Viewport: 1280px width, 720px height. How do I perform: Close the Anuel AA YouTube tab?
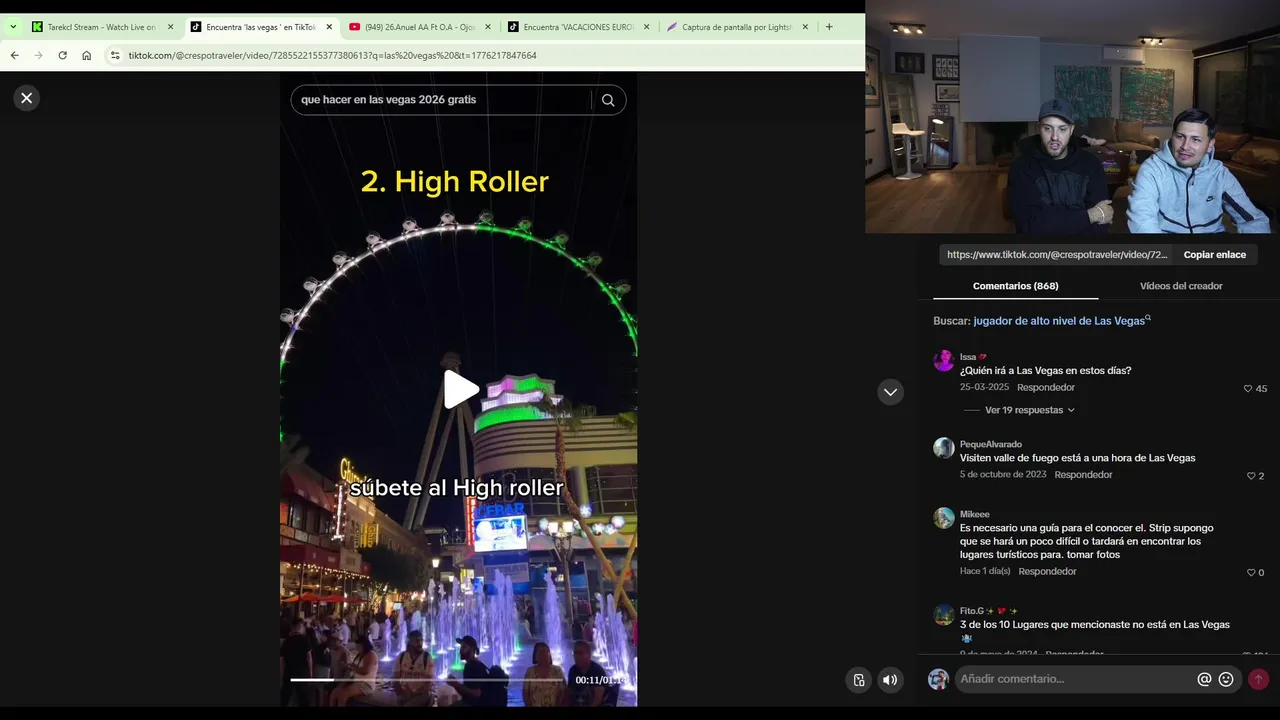click(488, 27)
